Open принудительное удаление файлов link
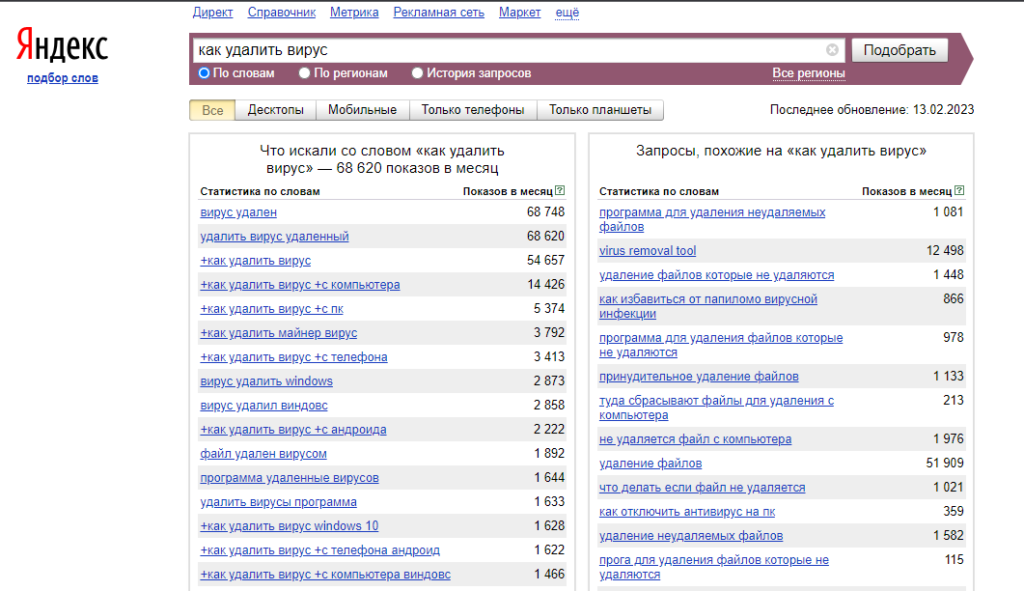 (699, 377)
